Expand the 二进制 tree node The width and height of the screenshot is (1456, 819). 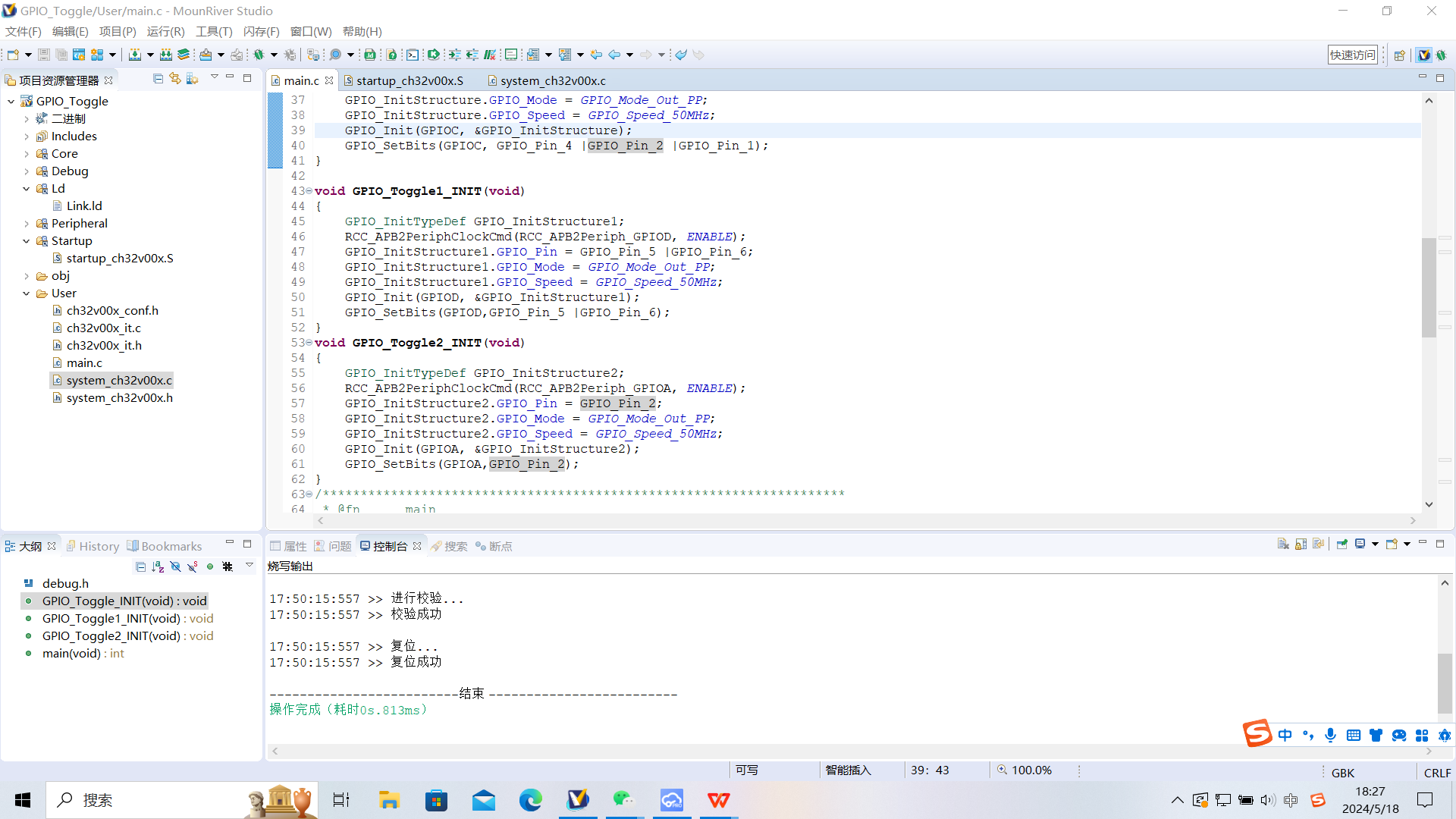point(27,119)
